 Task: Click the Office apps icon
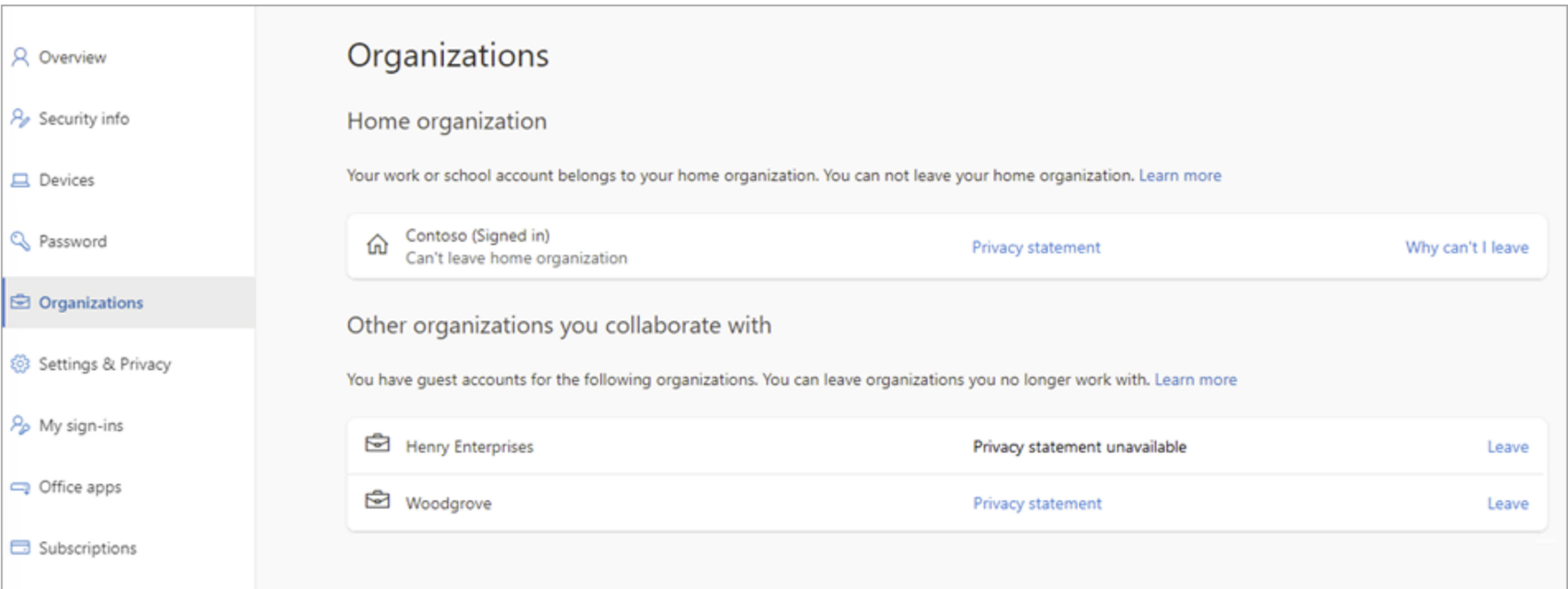click(x=20, y=487)
